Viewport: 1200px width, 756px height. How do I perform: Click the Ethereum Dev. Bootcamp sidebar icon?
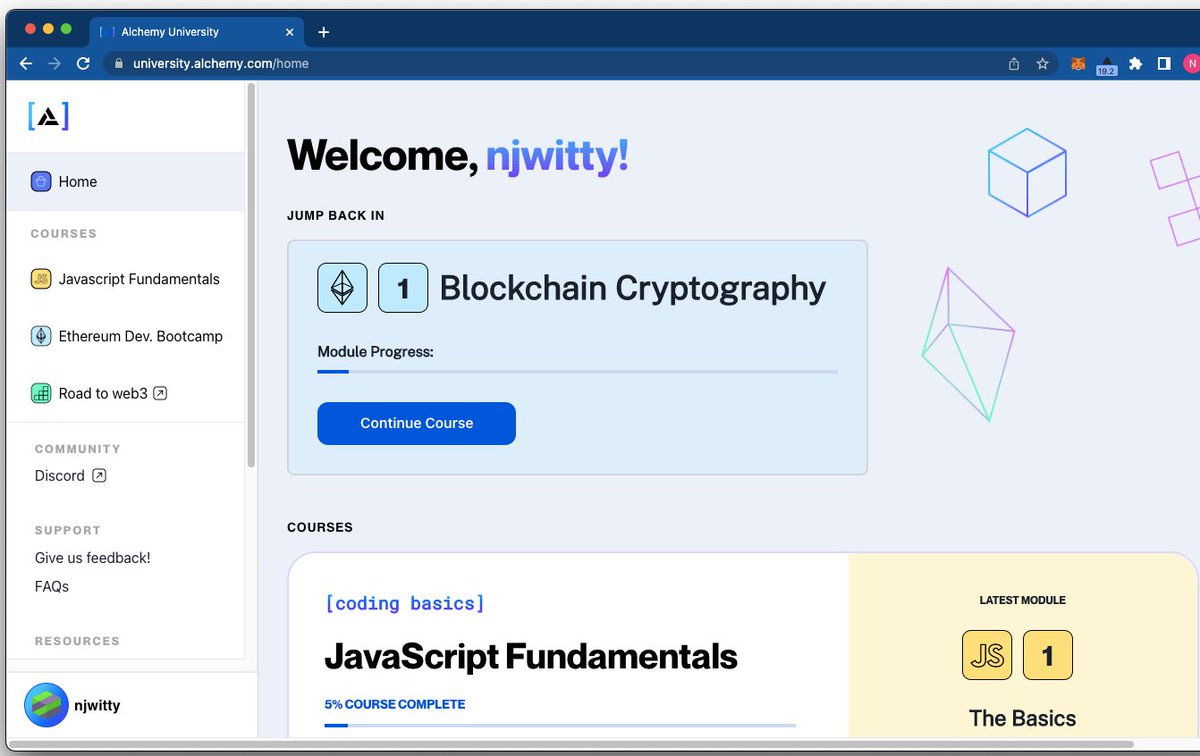click(x=41, y=336)
